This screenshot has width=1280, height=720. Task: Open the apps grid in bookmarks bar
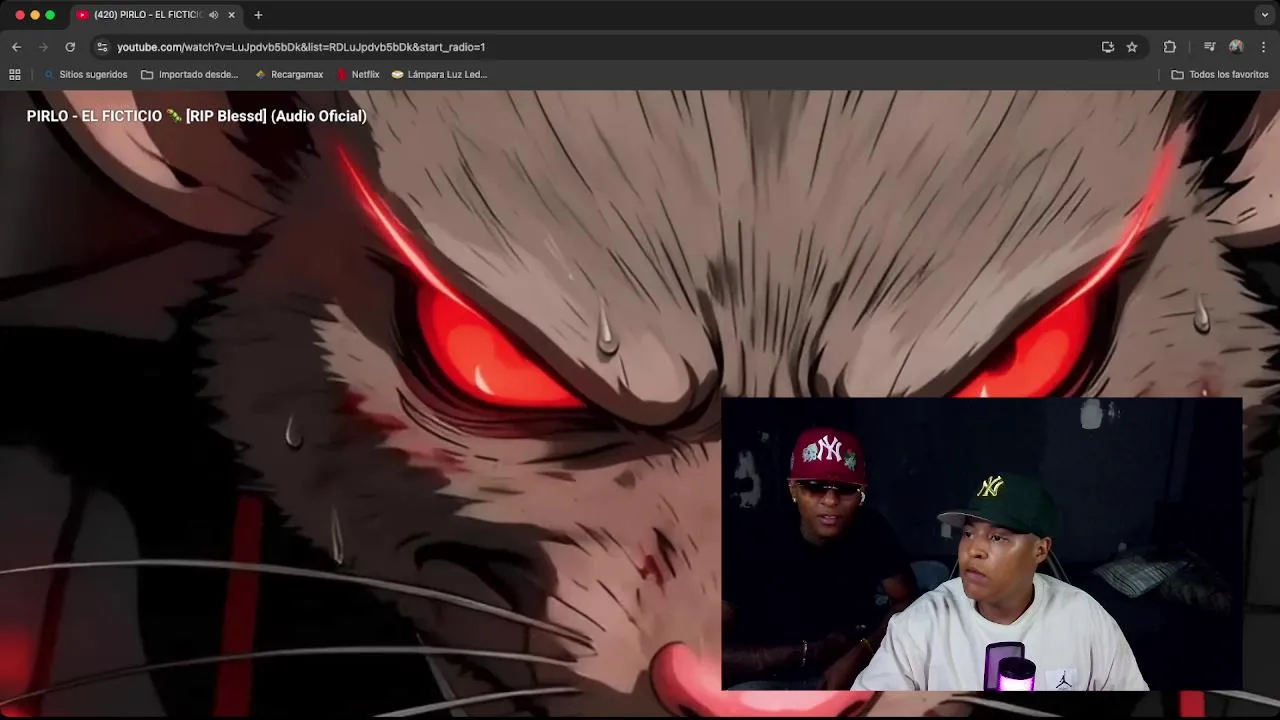[15, 74]
